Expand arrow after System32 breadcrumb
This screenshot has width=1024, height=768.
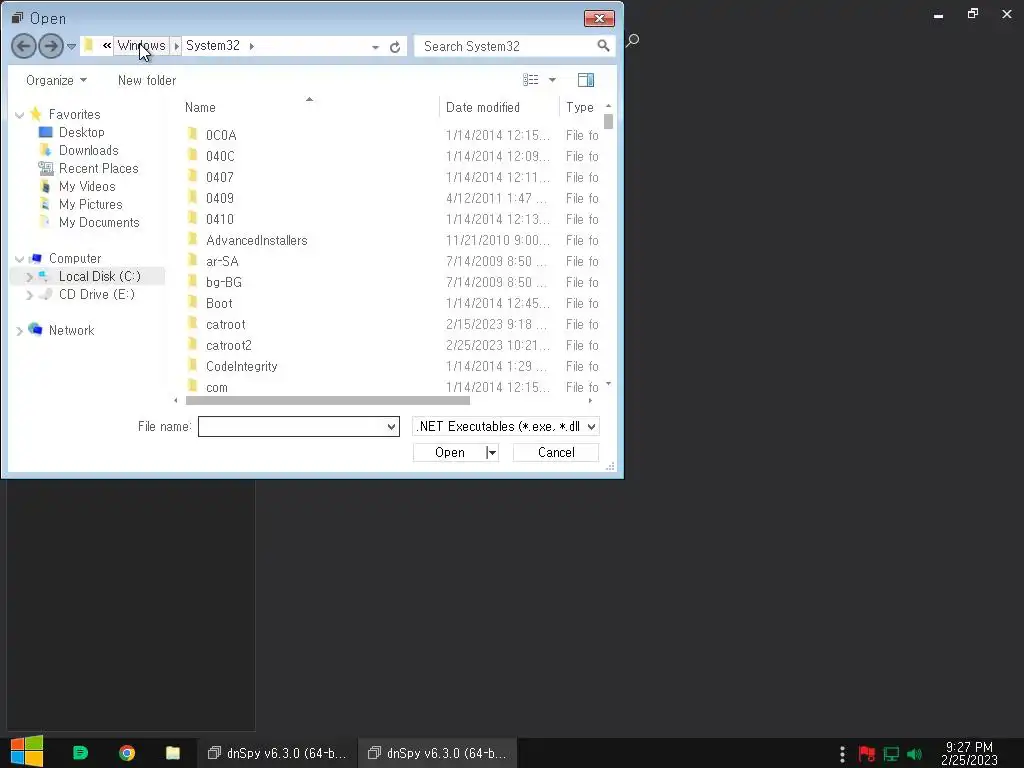click(251, 46)
